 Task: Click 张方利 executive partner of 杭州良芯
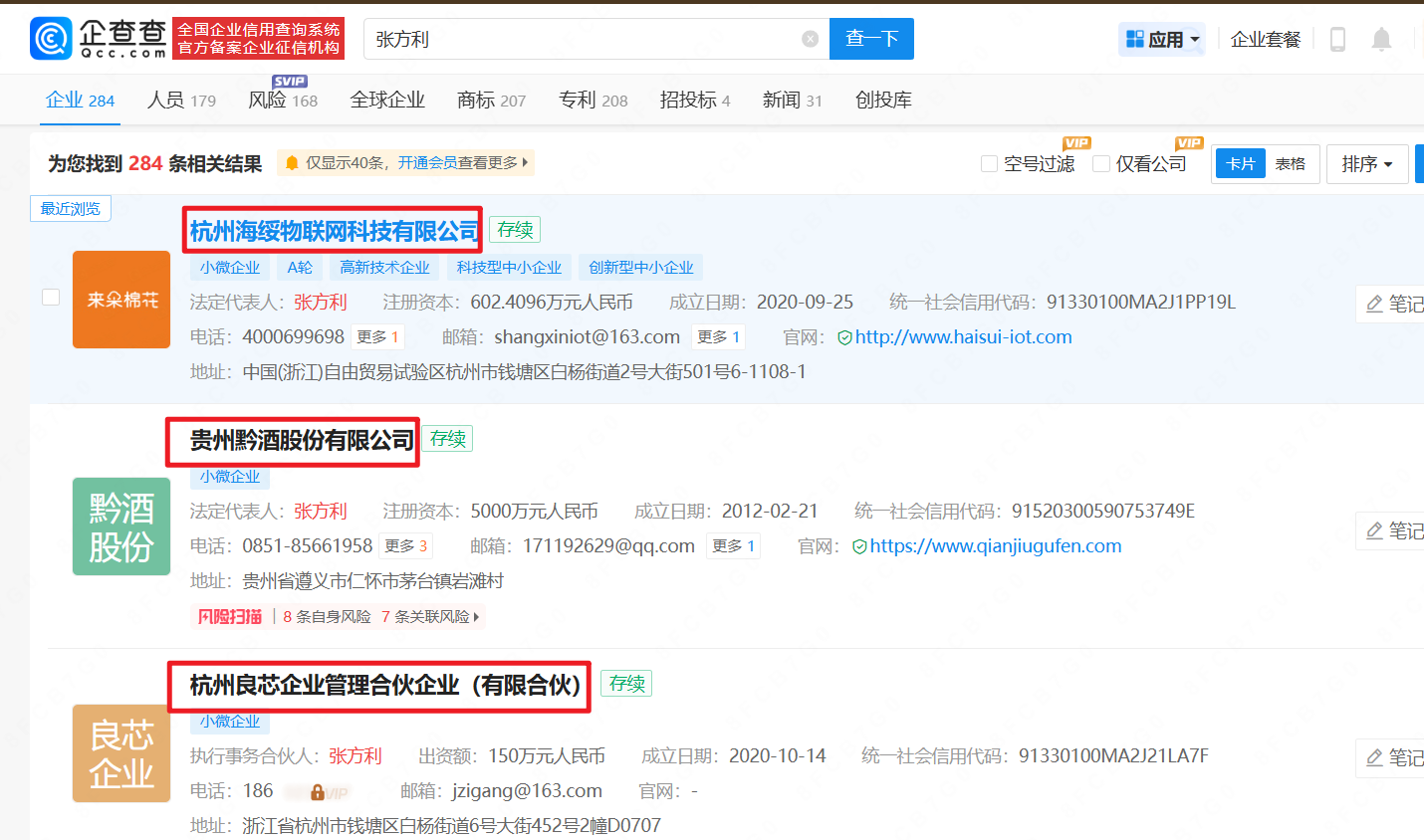point(356,755)
